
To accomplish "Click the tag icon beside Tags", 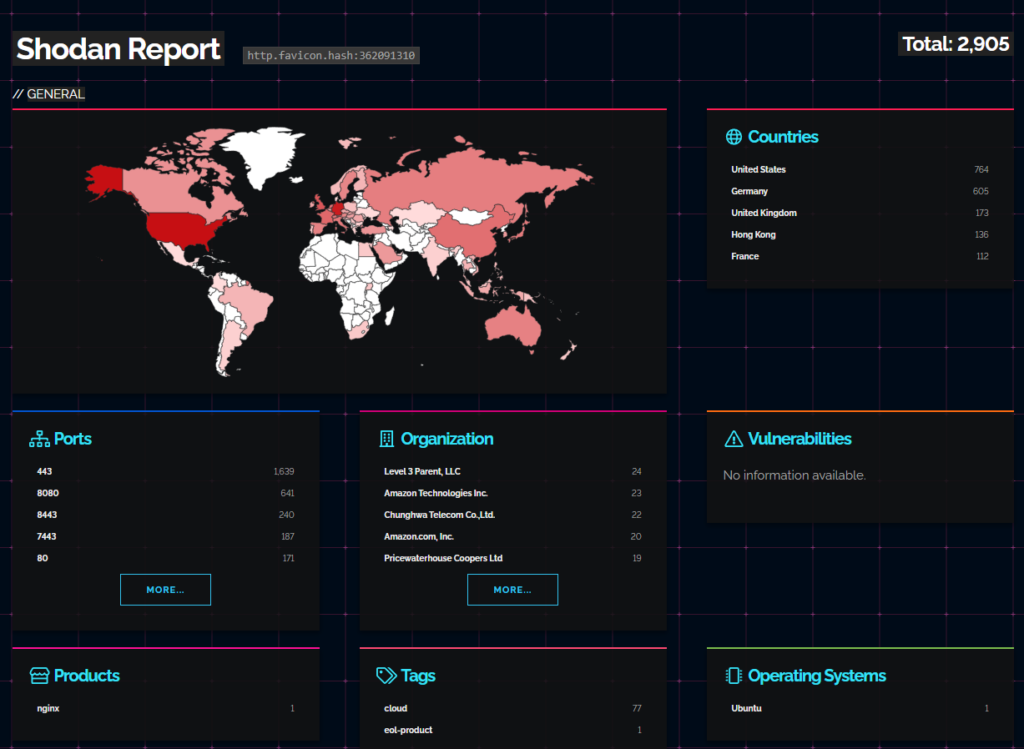I will point(386,676).
